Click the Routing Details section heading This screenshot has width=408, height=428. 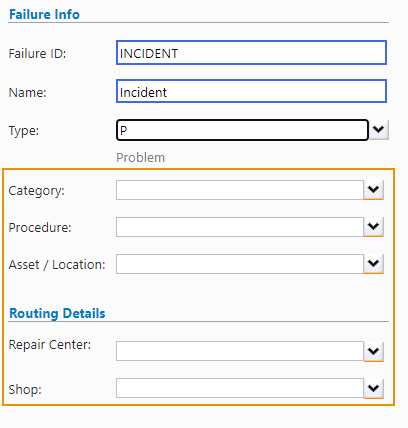pyautogui.click(x=57, y=313)
